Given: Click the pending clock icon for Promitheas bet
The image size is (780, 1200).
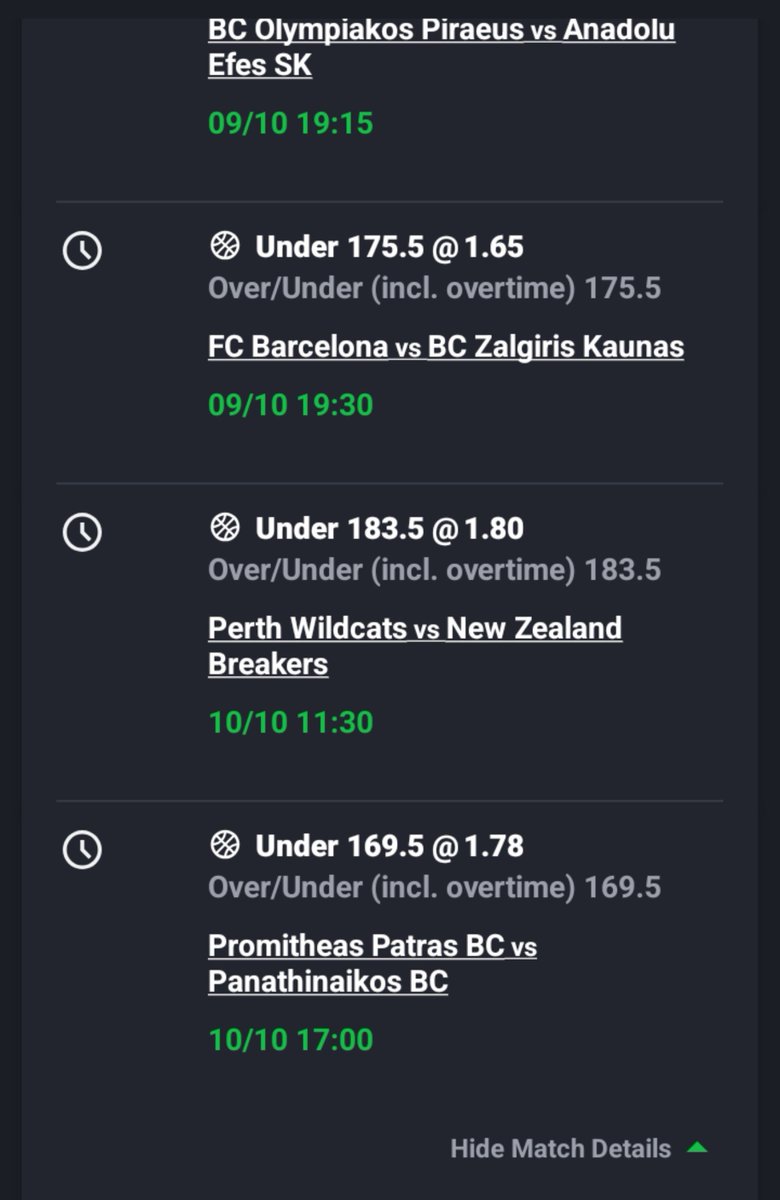Looking at the screenshot, I should tap(82, 849).
